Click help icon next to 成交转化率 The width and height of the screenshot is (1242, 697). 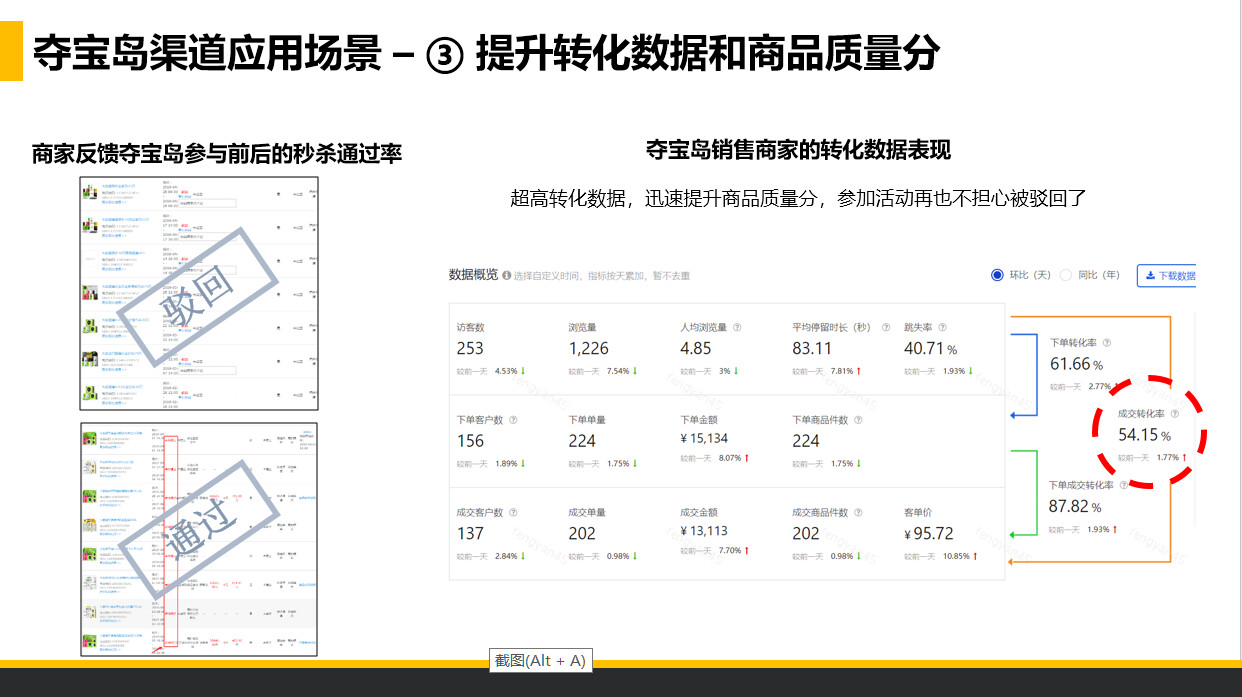click(1174, 413)
